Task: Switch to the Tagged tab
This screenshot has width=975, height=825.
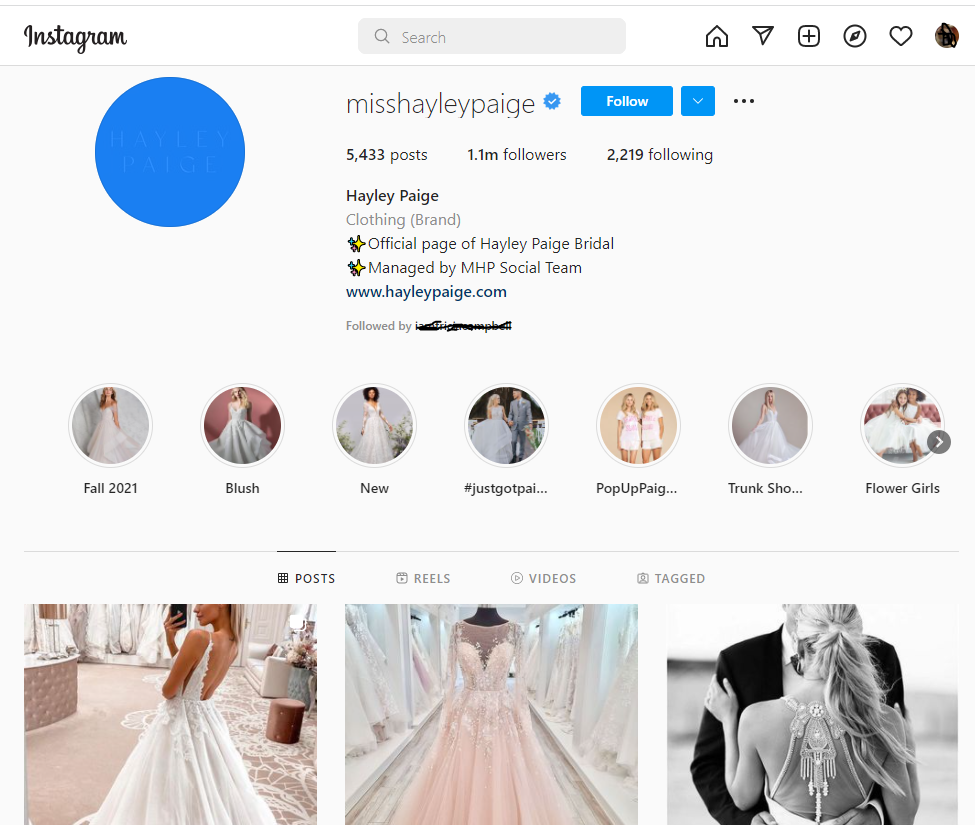Action: pyautogui.click(x=671, y=578)
